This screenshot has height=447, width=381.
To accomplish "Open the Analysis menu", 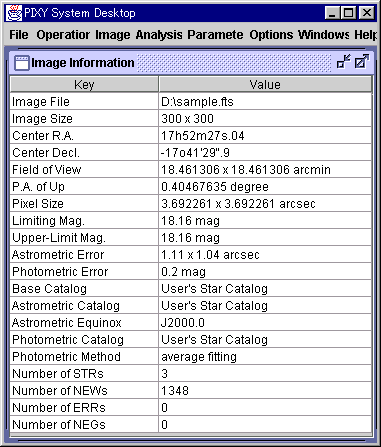I will [159, 35].
